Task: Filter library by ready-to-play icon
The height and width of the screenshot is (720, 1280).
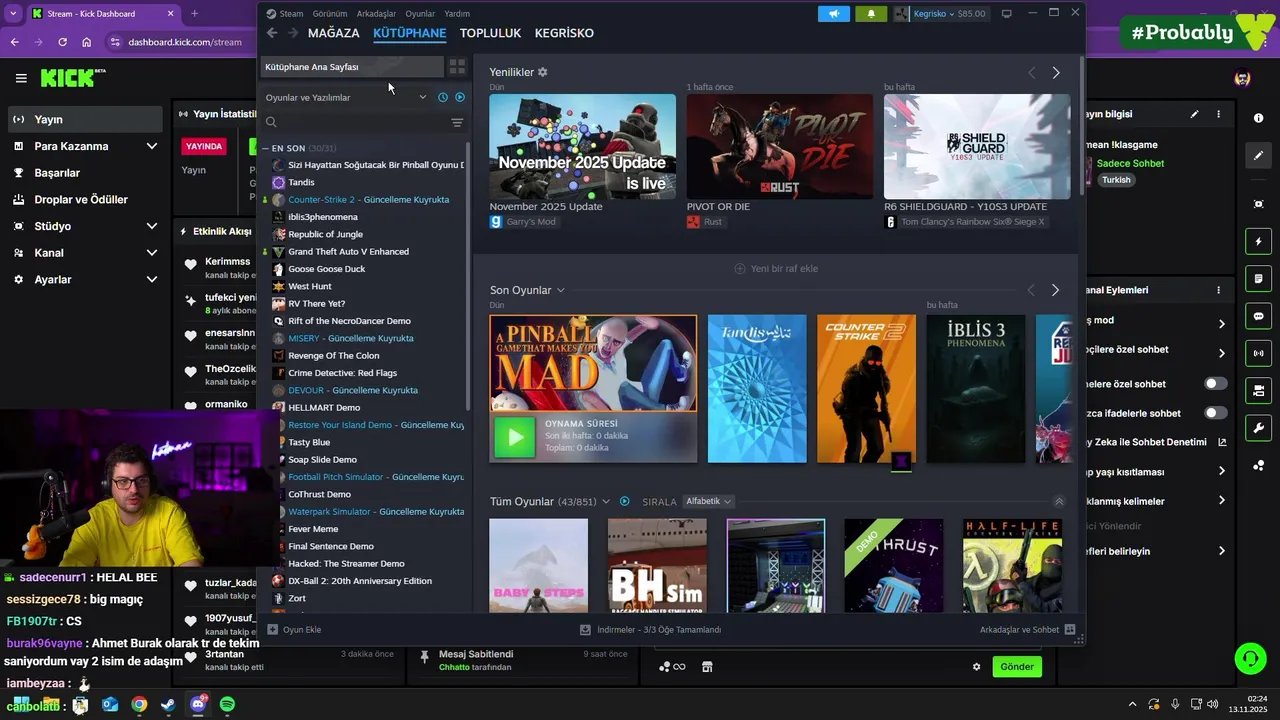Action: [x=460, y=97]
